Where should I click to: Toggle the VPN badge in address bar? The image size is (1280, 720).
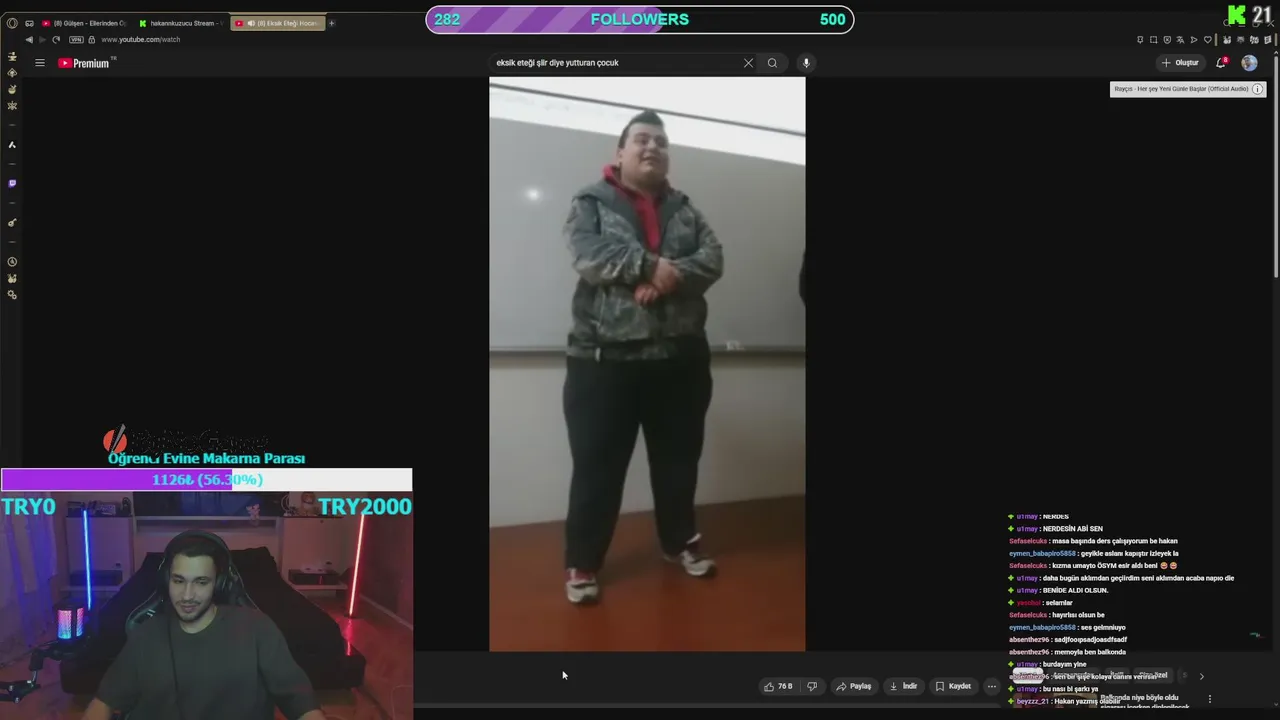click(x=76, y=39)
